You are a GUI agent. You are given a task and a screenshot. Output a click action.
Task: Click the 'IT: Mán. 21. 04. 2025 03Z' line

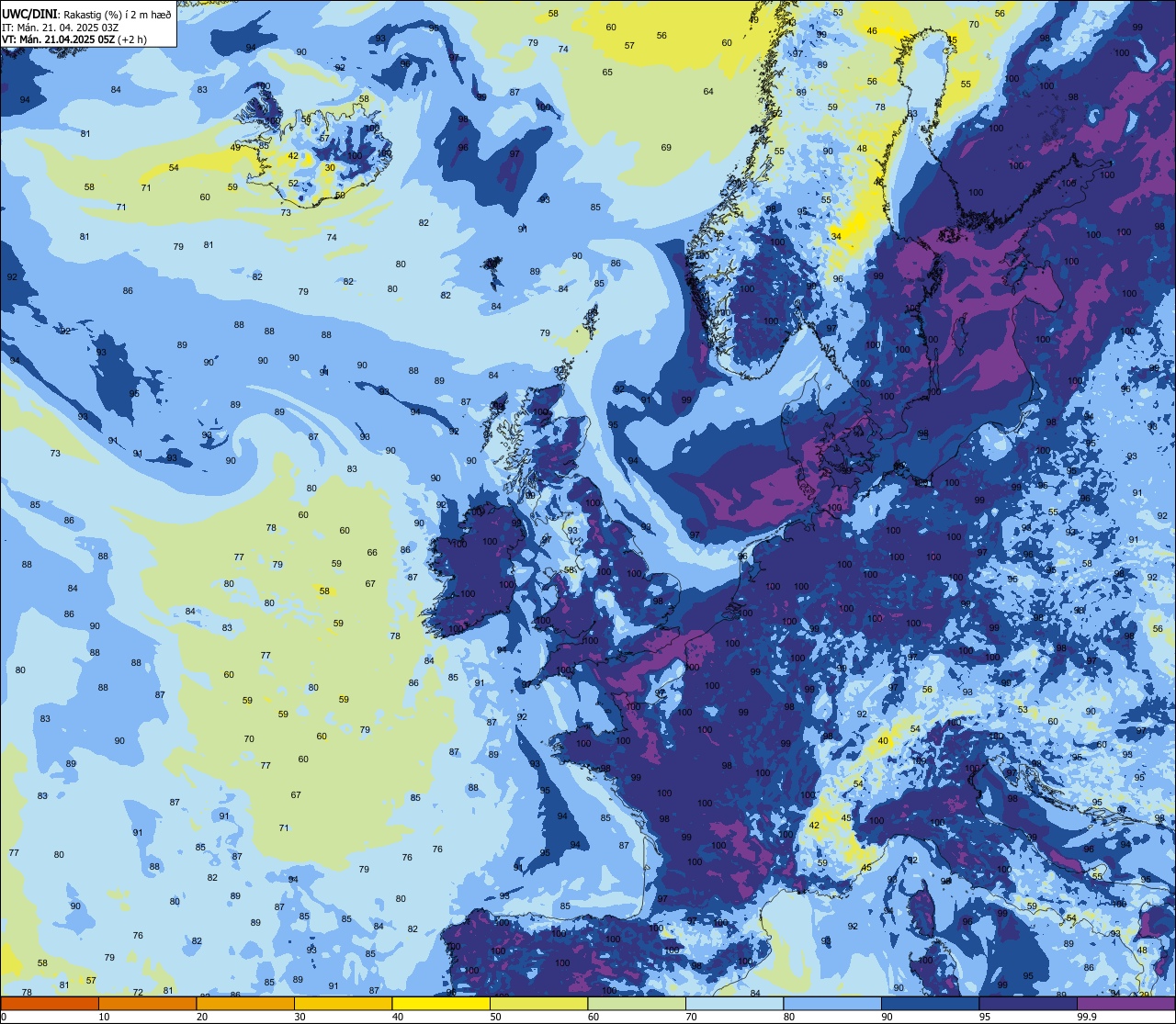coord(62,27)
